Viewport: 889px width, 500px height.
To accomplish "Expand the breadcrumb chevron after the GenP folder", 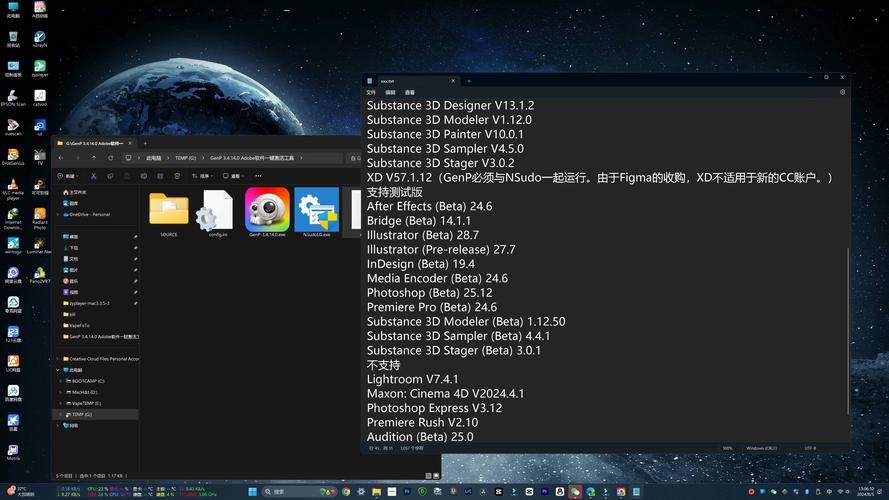I will (x=301, y=158).
